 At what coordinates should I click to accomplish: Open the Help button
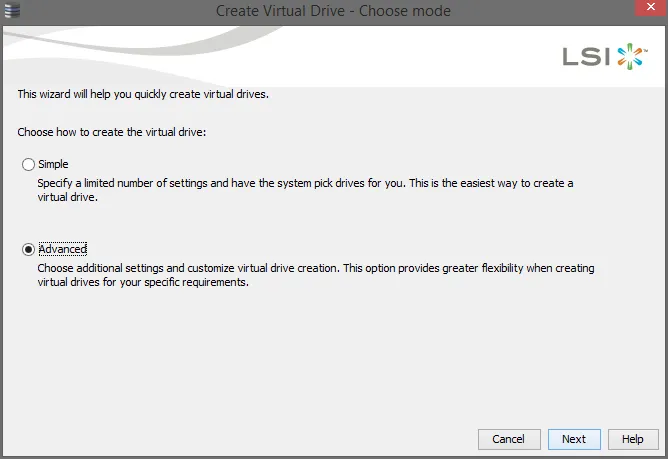coord(632,439)
